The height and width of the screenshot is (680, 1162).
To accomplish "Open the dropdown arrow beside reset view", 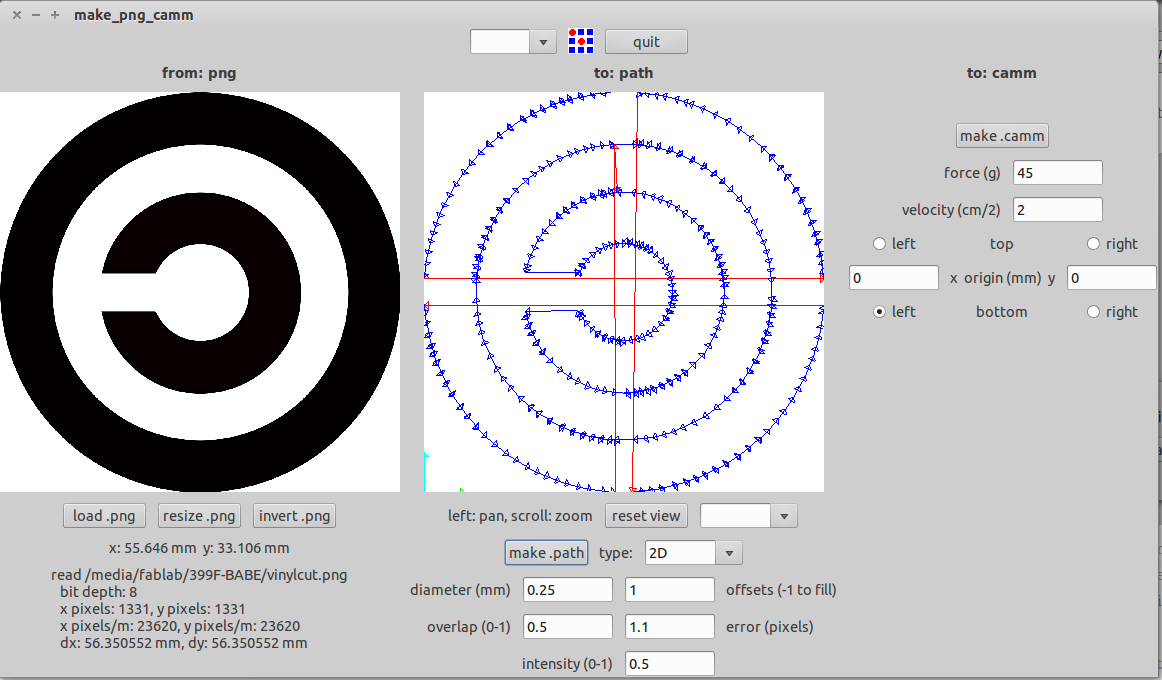I will [x=784, y=516].
